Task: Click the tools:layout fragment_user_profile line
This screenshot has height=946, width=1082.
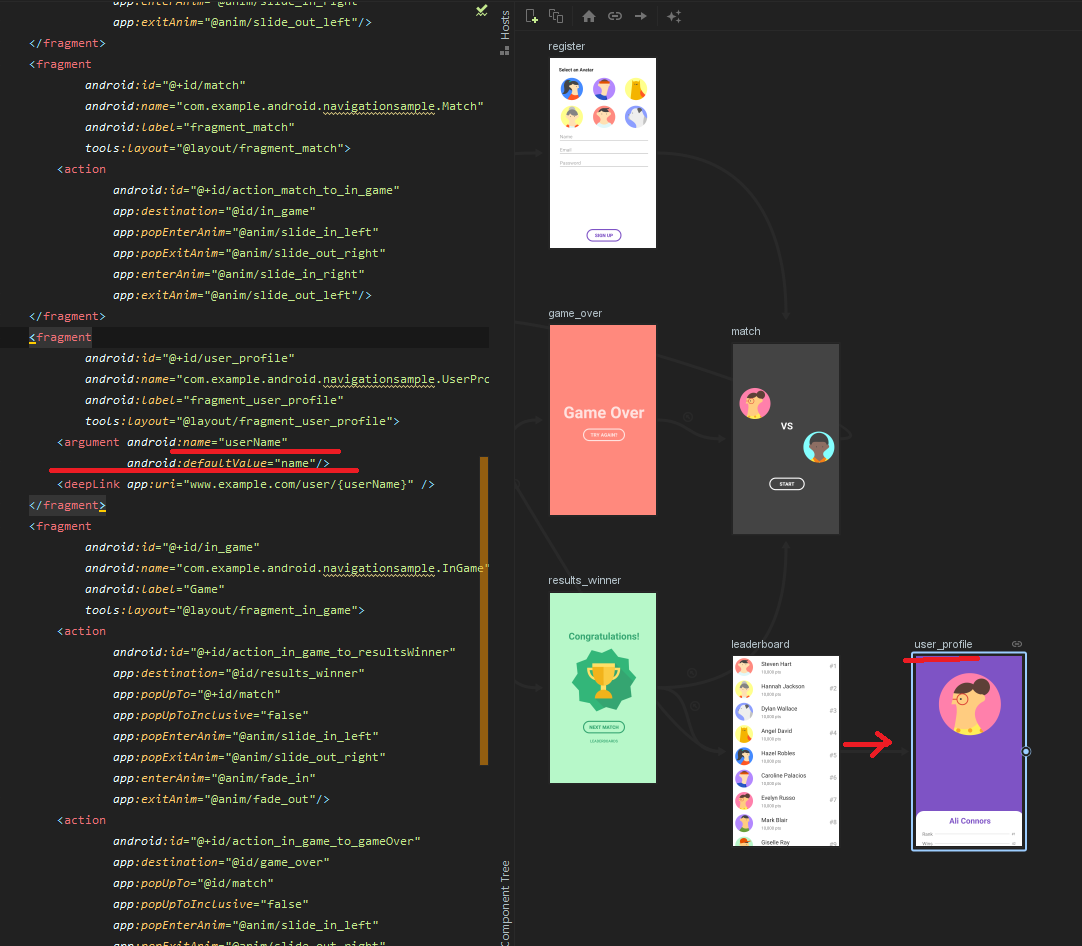Action: (242, 421)
